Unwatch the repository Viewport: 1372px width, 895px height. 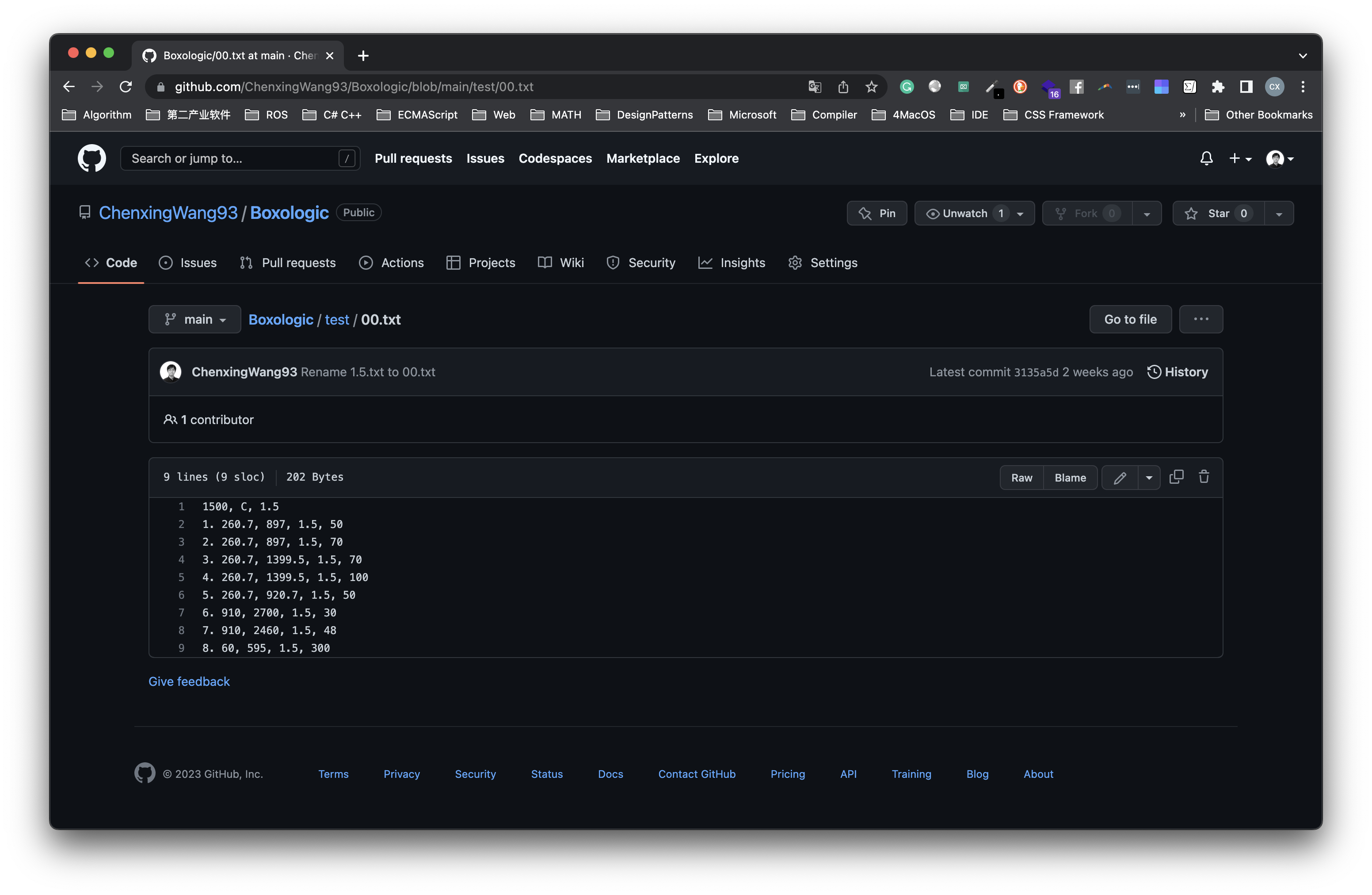[965, 213]
